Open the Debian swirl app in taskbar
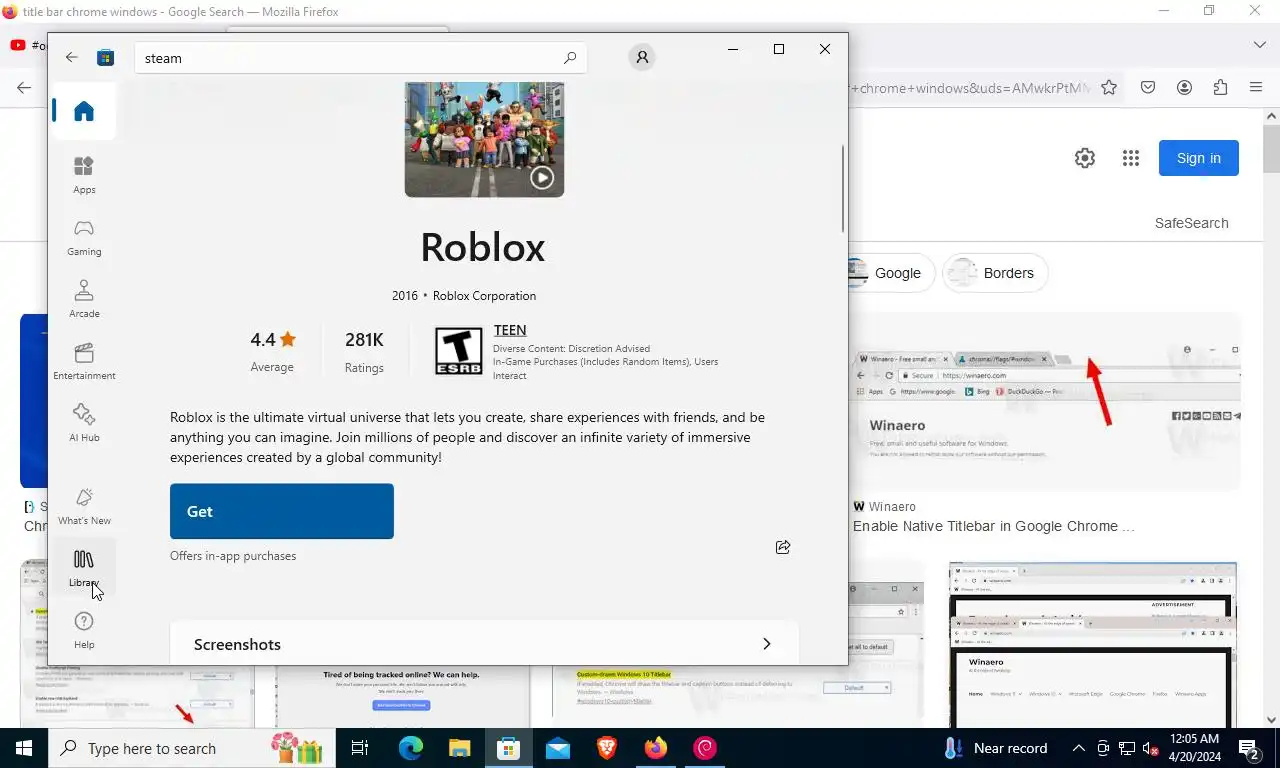 pyautogui.click(x=705, y=748)
